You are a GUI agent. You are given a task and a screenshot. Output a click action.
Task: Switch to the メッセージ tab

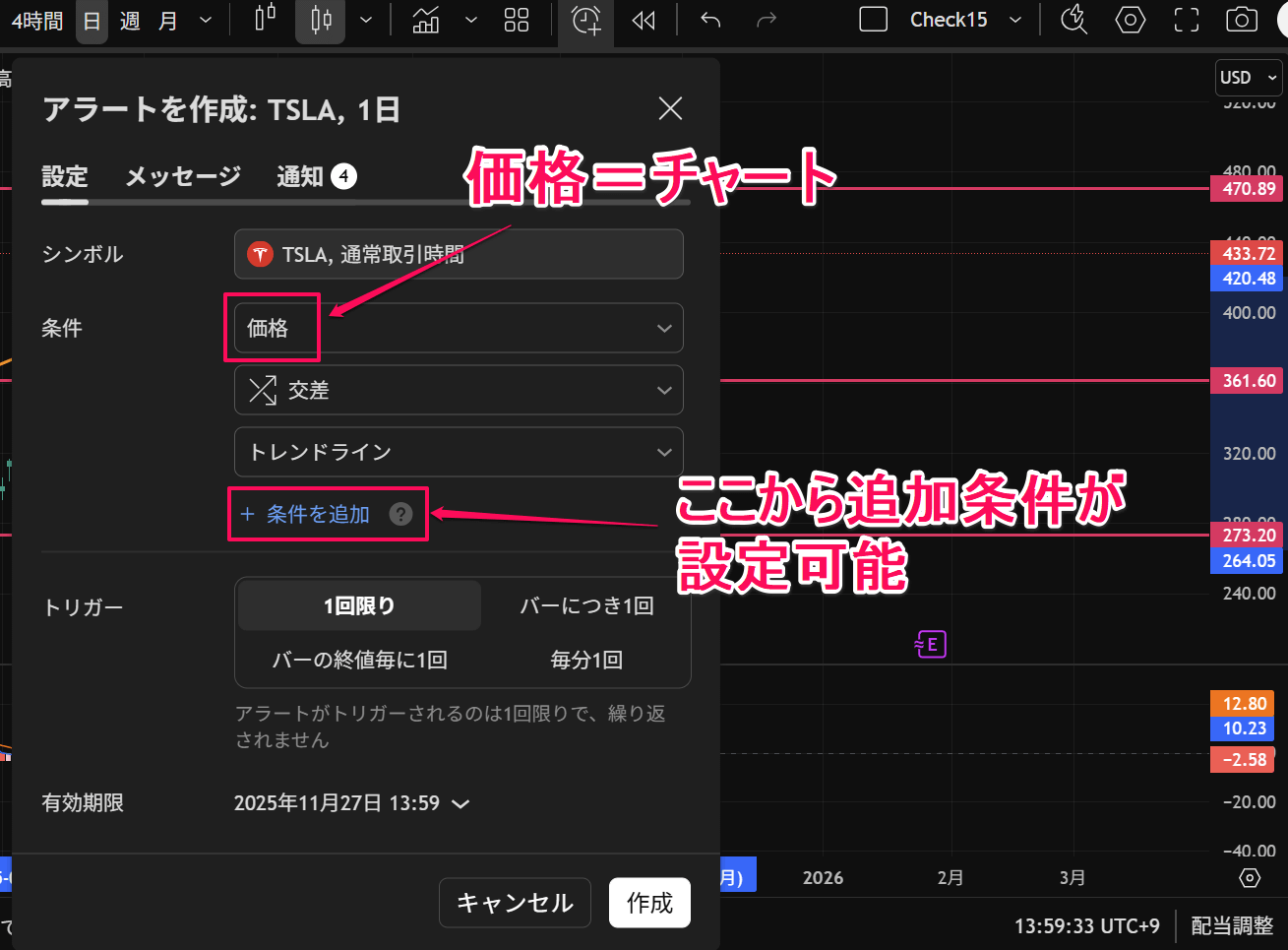click(x=182, y=176)
